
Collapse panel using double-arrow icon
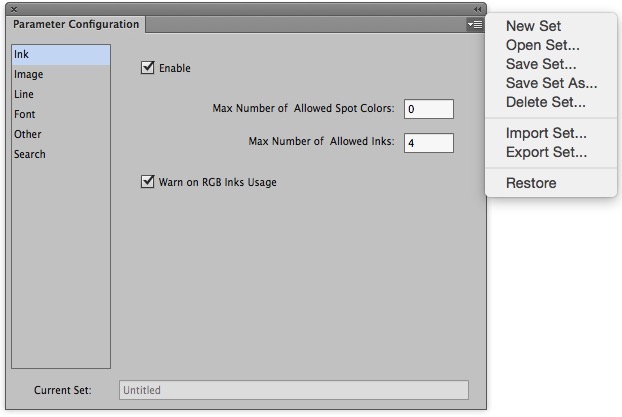(477, 8)
